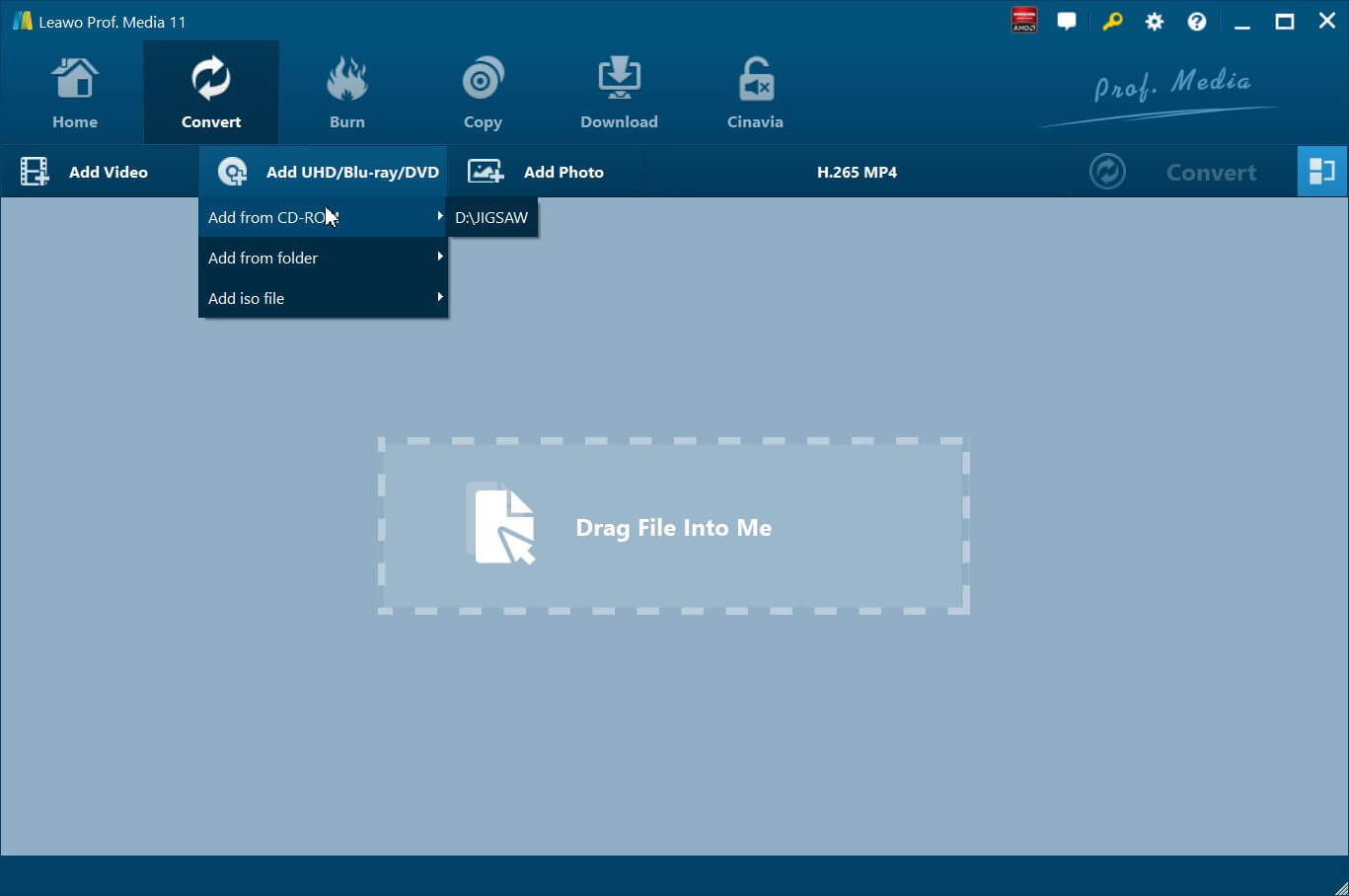Viewport: 1349px width, 896px height.
Task: Click the Add Video icon
Action: click(x=35, y=171)
